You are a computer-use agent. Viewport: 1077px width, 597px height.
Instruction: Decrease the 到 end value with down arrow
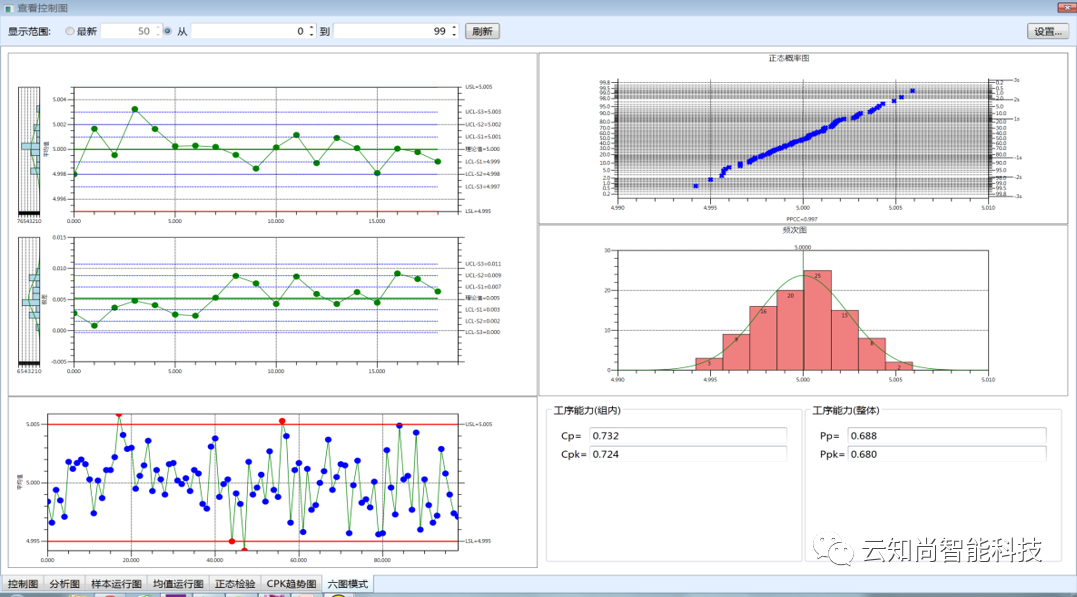(454, 35)
